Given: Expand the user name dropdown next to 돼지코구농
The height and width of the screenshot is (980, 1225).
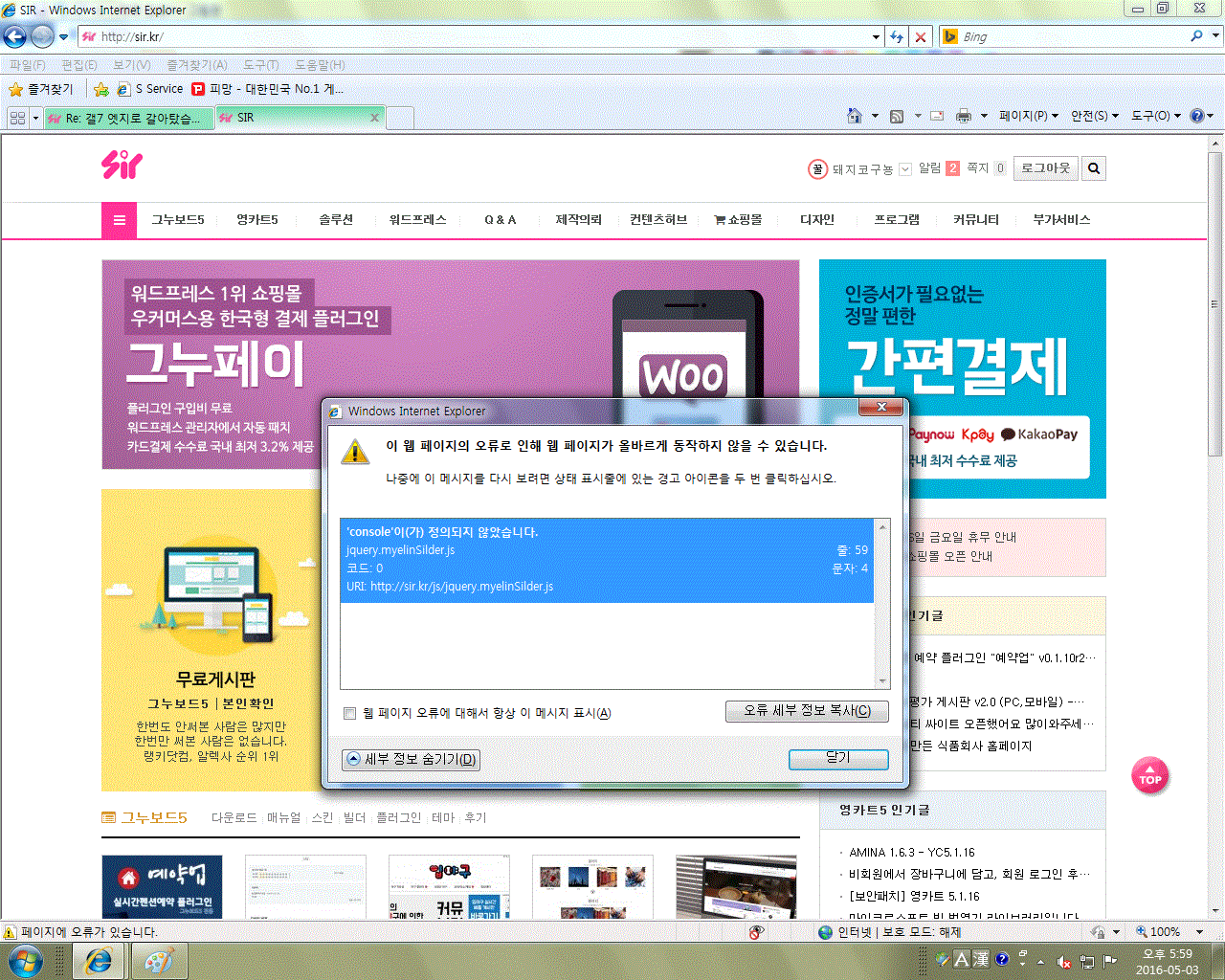Looking at the screenshot, I should pyautogui.click(x=905, y=169).
